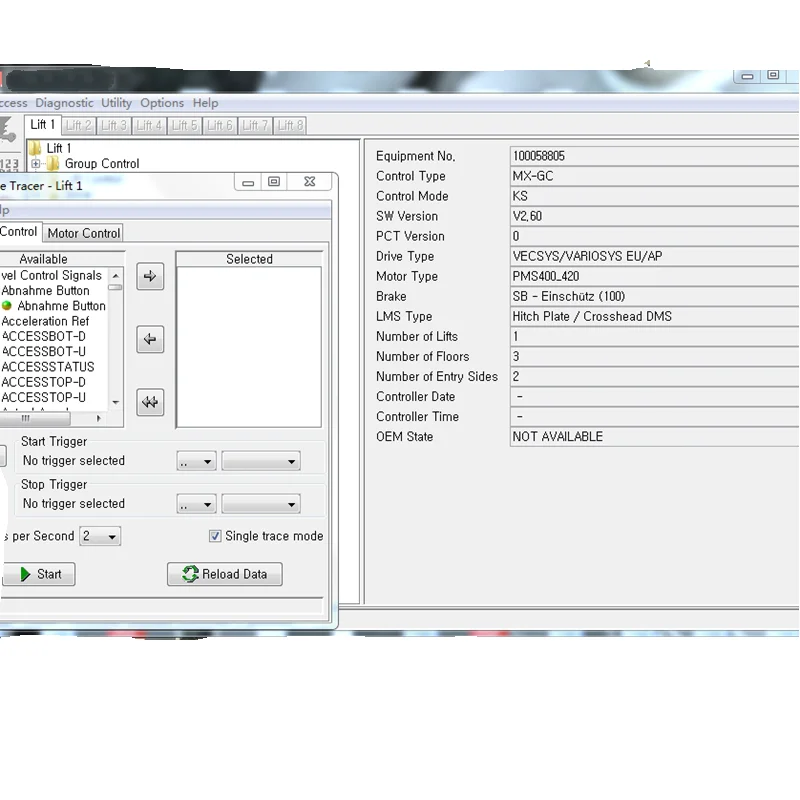Open the samples per Second dropdown
Screen dimensions: 800x800
100,536
